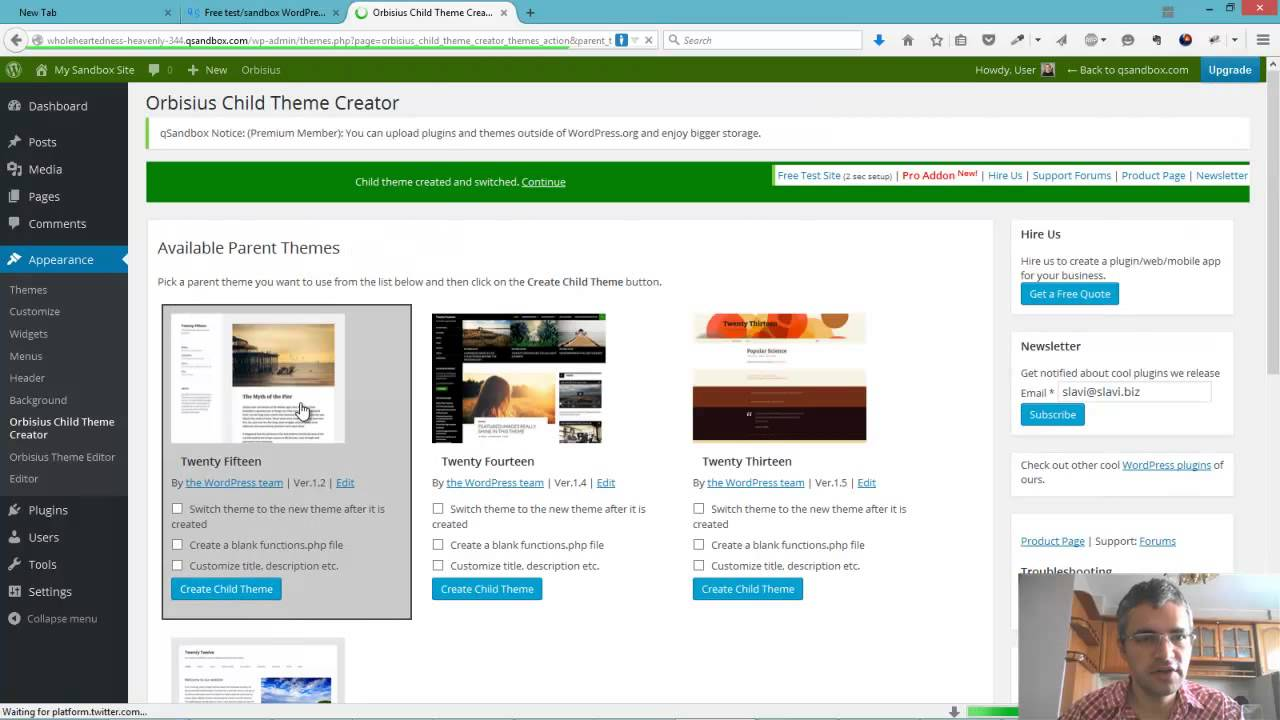This screenshot has height=720, width=1280.
Task: Check create blank functions.php for Twenty Fourteen
Action: (x=438, y=545)
